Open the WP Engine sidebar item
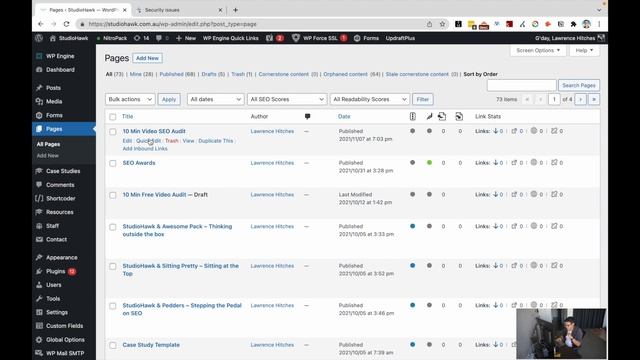 point(60,56)
